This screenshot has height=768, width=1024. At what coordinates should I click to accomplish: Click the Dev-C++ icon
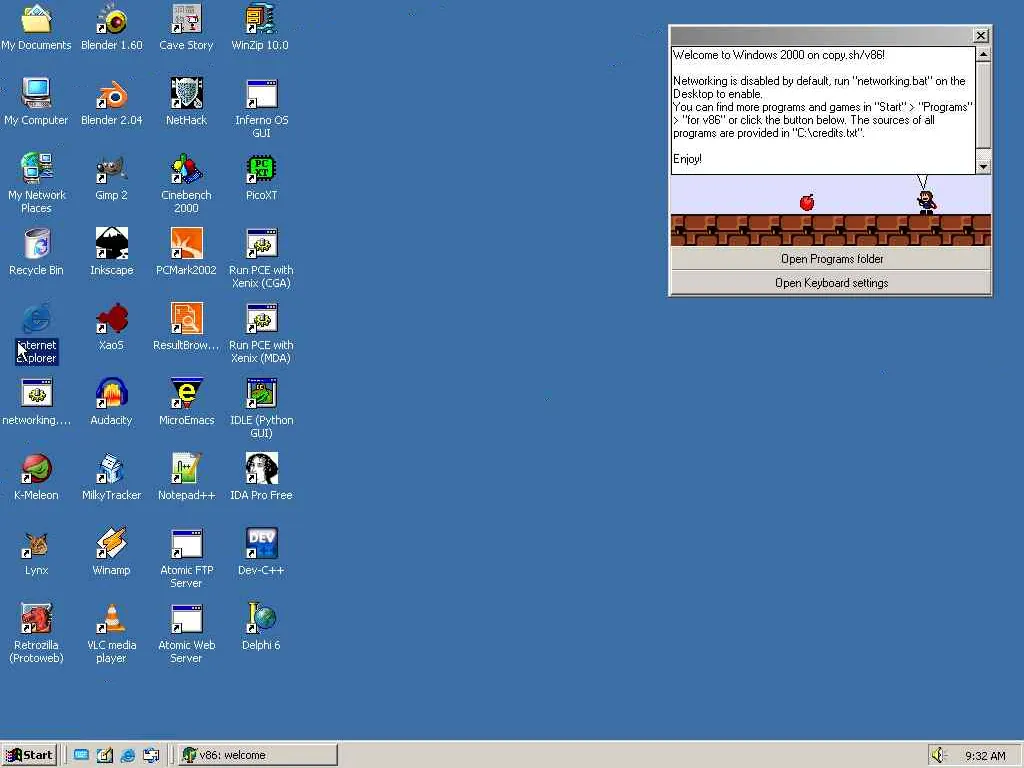[261, 544]
